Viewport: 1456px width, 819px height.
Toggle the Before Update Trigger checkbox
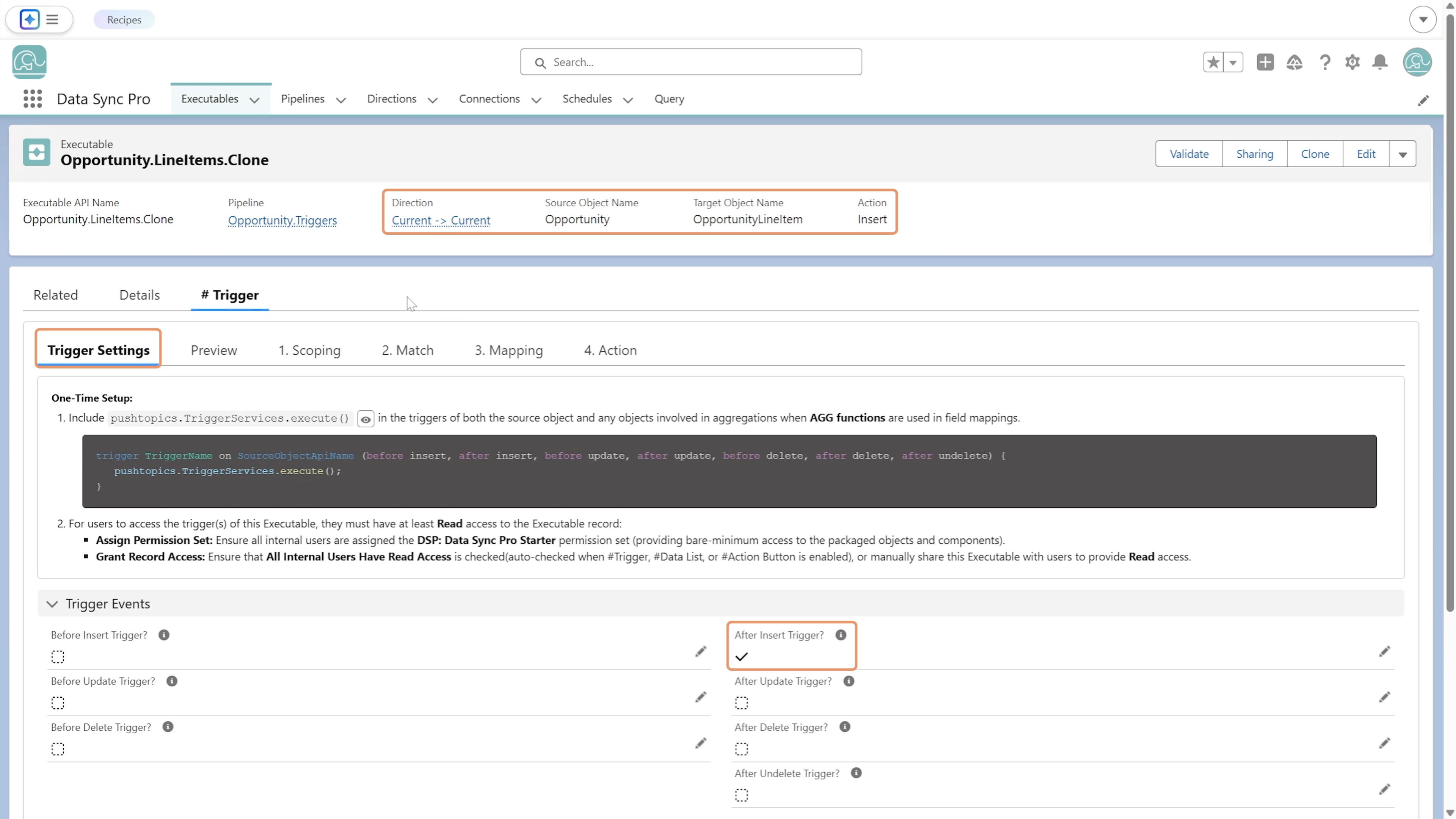[58, 703]
